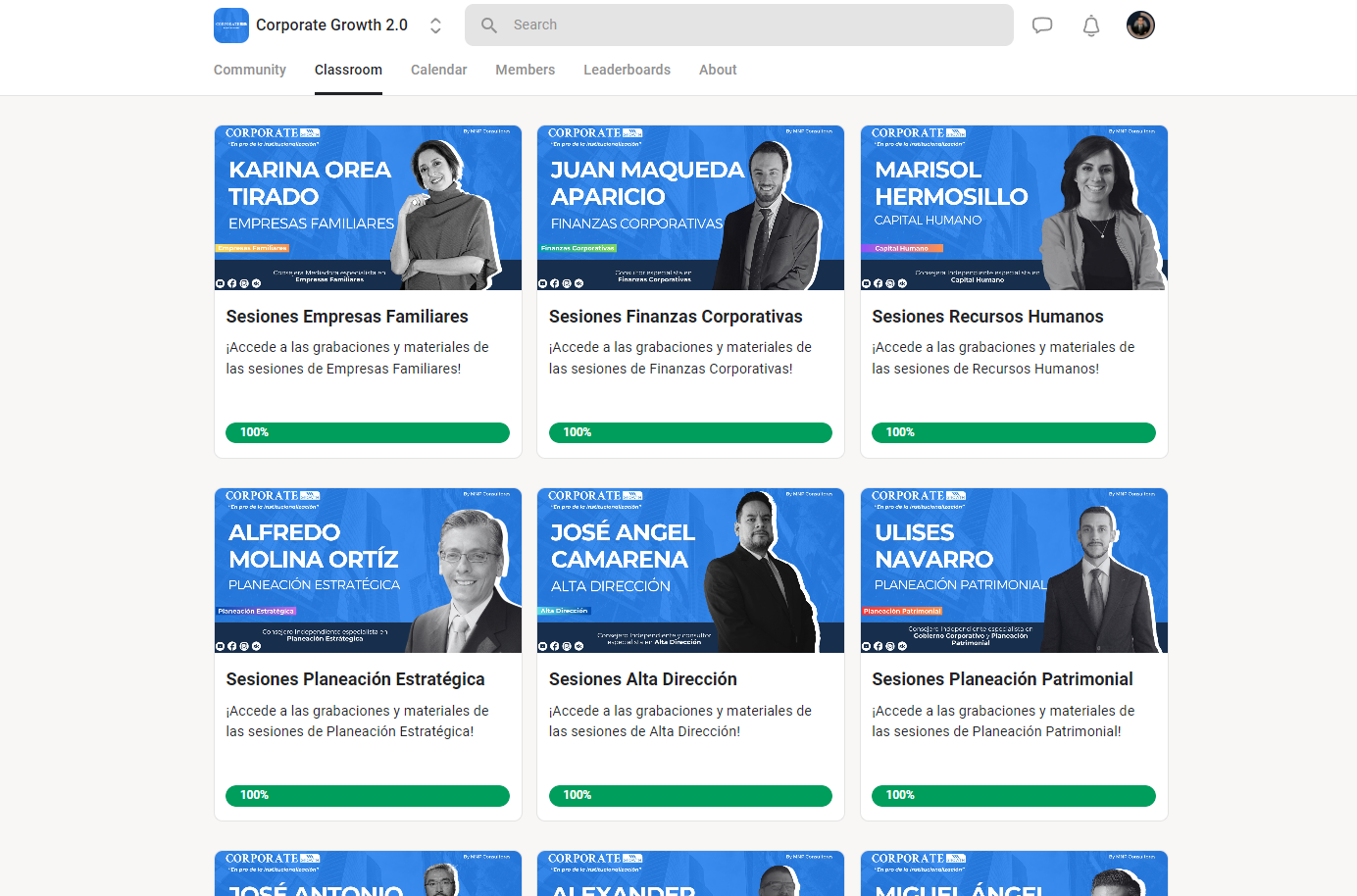Click Sesiones Empresas Familiares title
This screenshot has width=1357, height=896.
pyautogui.click(x=347, y=317)
